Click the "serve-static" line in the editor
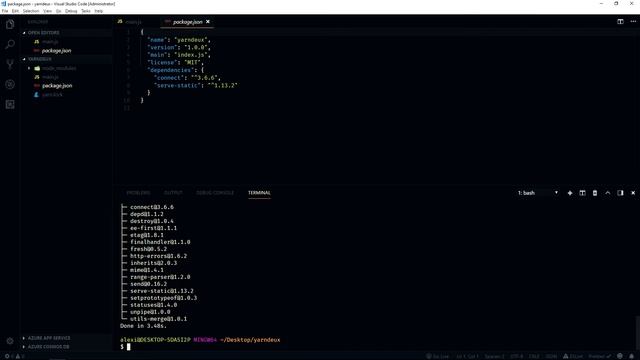The height and width of the screenshot is (360, 640). click(x=196, y=85)
